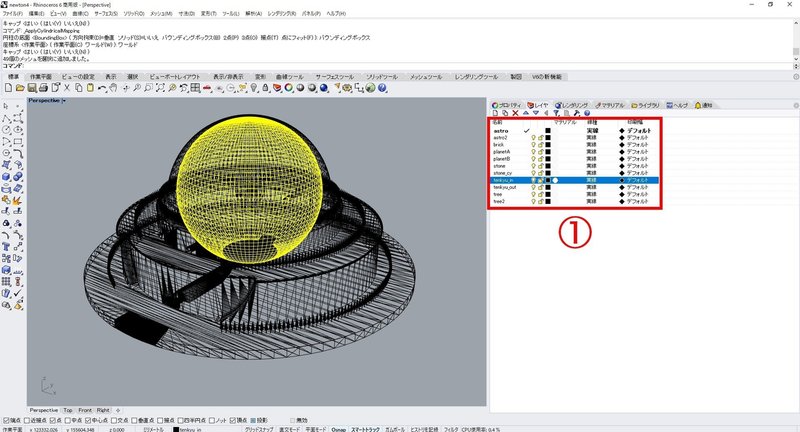
Task: Open linetype dropdown for tenkyu_out layer
Action: (591, 187)
